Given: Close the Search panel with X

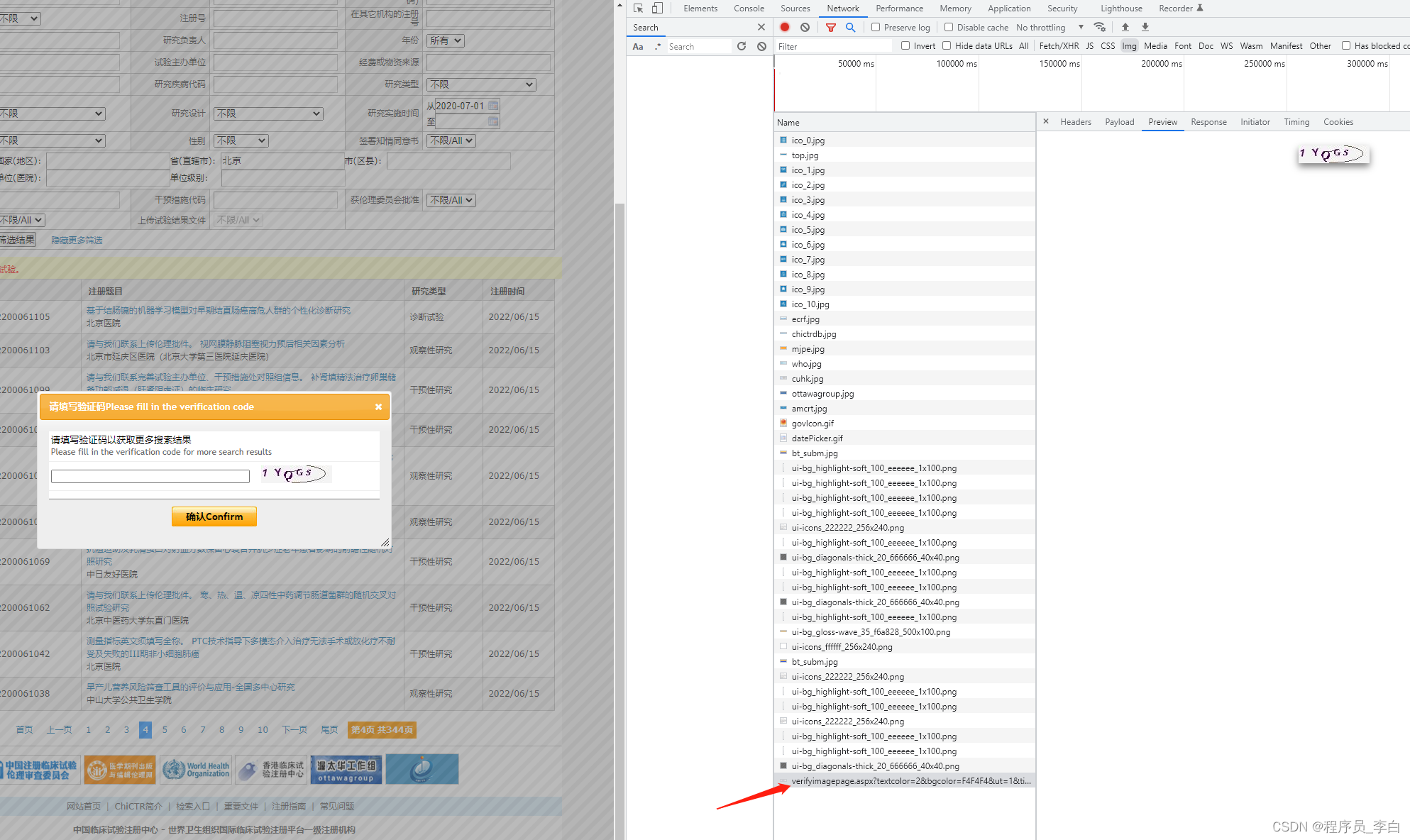Looking at the screenshot, I should [761, 27].
